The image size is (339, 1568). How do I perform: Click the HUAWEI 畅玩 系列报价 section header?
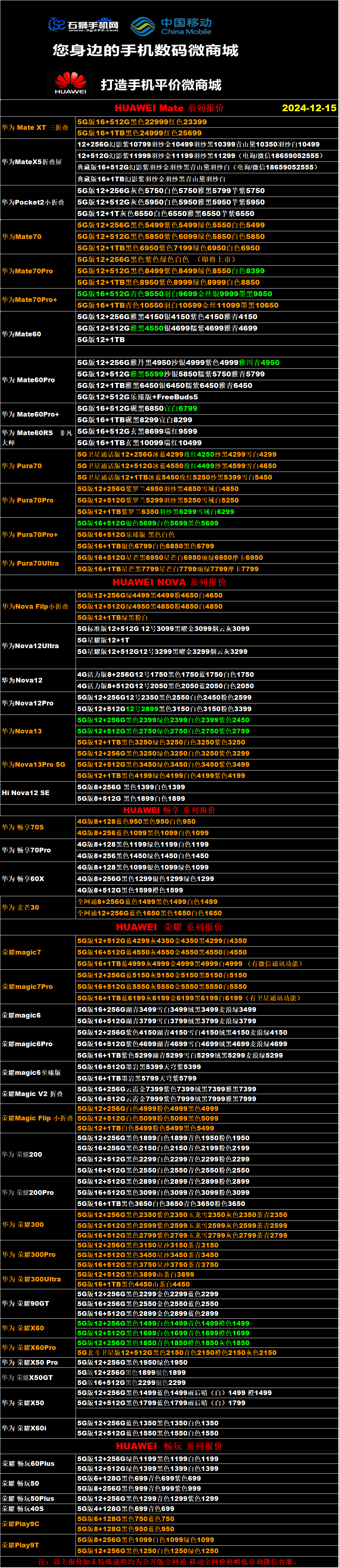pyautogui.click(x=169, y=1446)
